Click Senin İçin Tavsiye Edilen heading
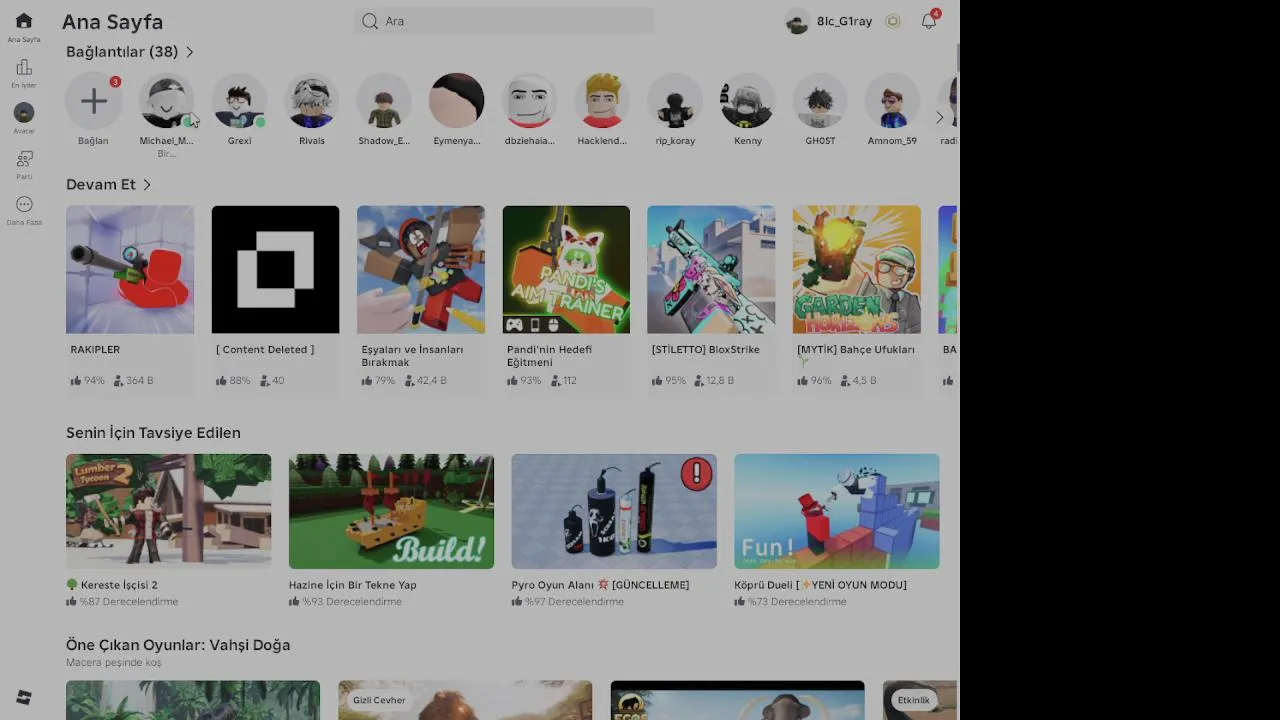 pos(153,433)
